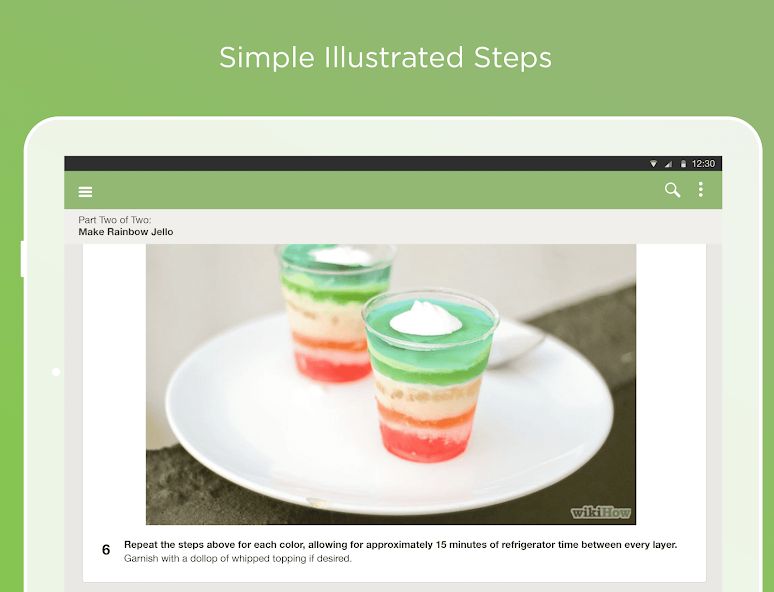This screenshot has height=592, width=774.
Task: Tap the rainbow jello step image
Action: pos(391,384)
